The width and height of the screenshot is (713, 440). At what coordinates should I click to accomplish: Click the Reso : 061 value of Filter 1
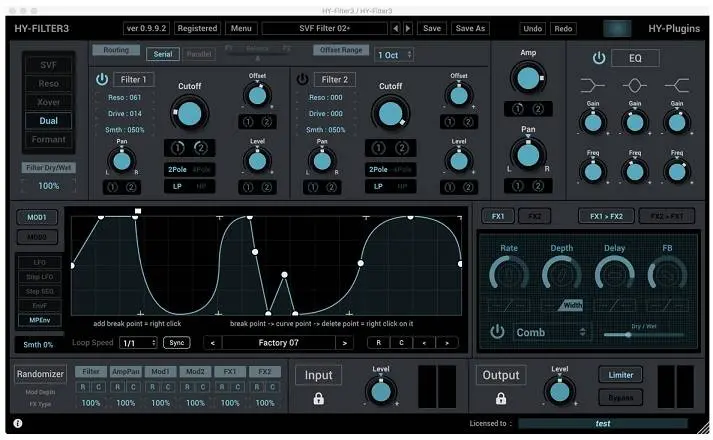[x=124, y=98]
